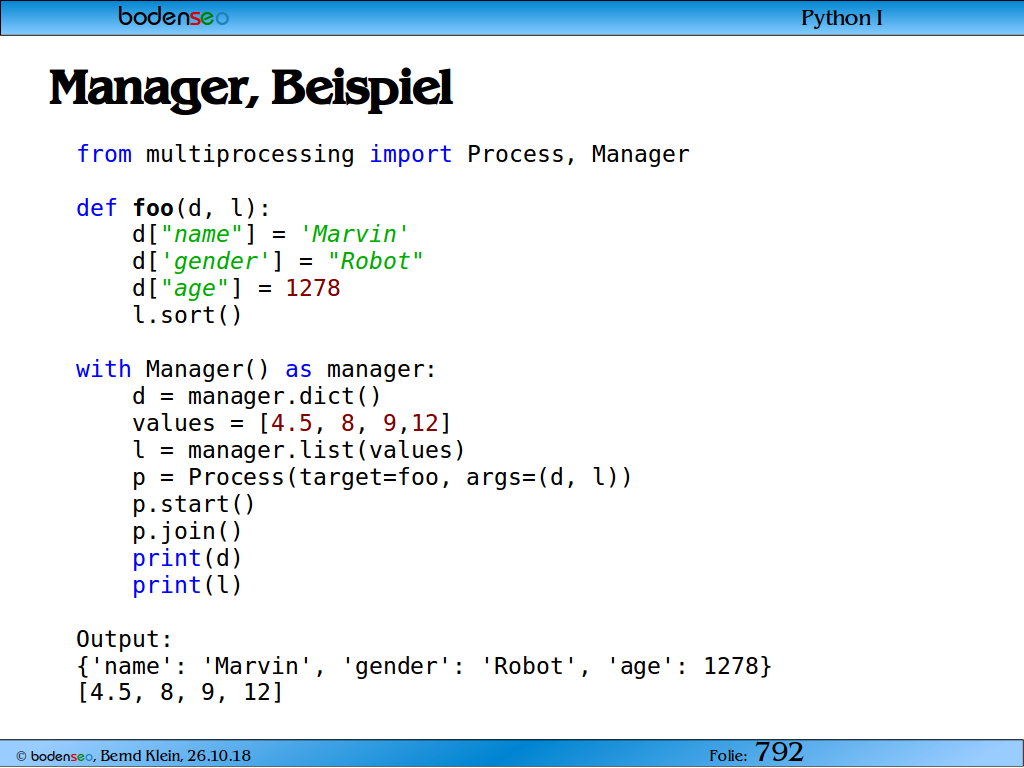Click the line assigning "Robot" to gender
This screenshot has height=768, width=1024.
[278, 261]
